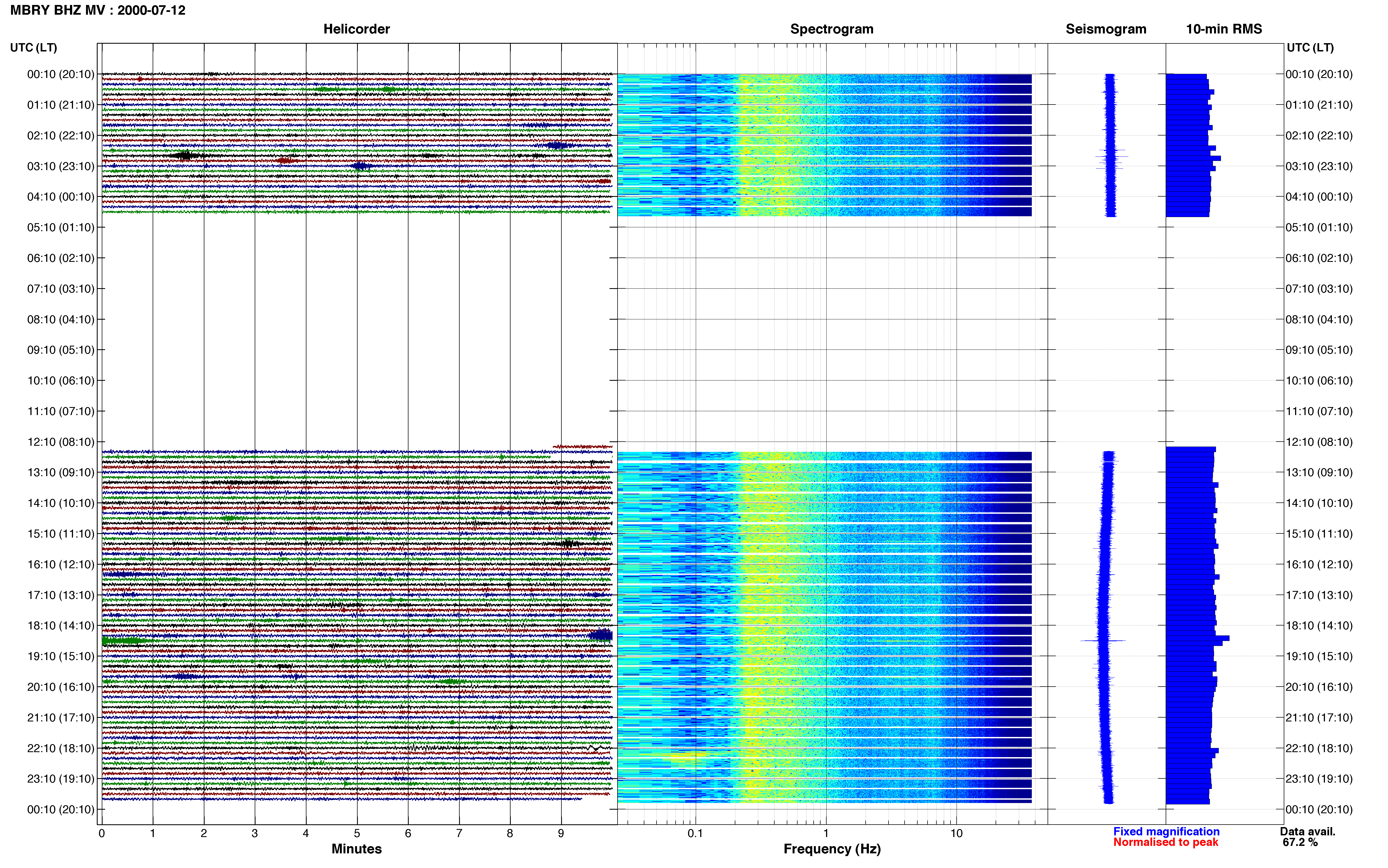Click the plot title 'MBRY BHZ MV : 2000-07-12'
This screenshot has height=868, width=1388.
pyautogui.click(x=98, y=10)
